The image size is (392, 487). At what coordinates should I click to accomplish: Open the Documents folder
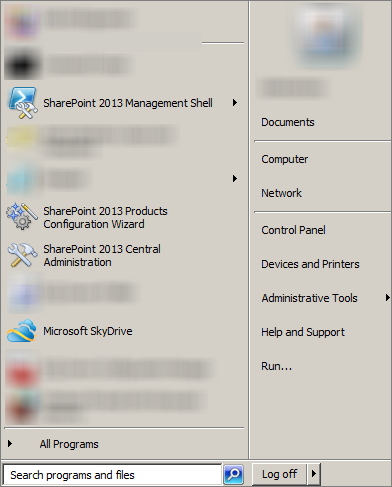tap(288, 122)
